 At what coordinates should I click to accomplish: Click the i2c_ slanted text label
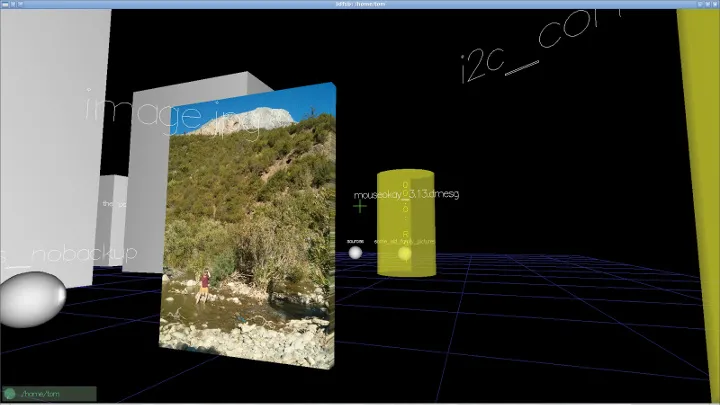pyautogui.click(x=540, y=44)
